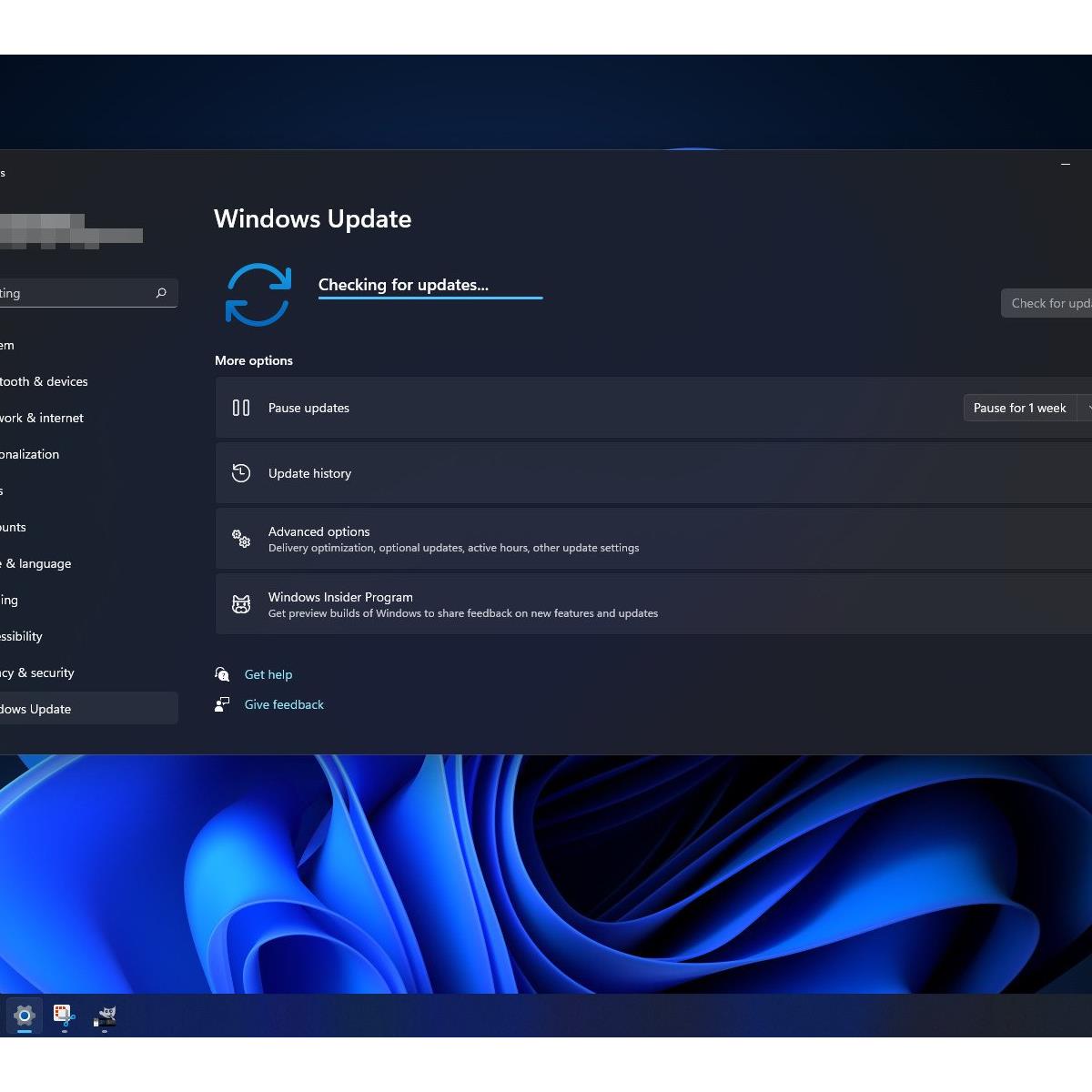This screenshot has width=1092, height=1092.
Task: Click the Settings gear in the taskbar
Action: point(25,1016)
